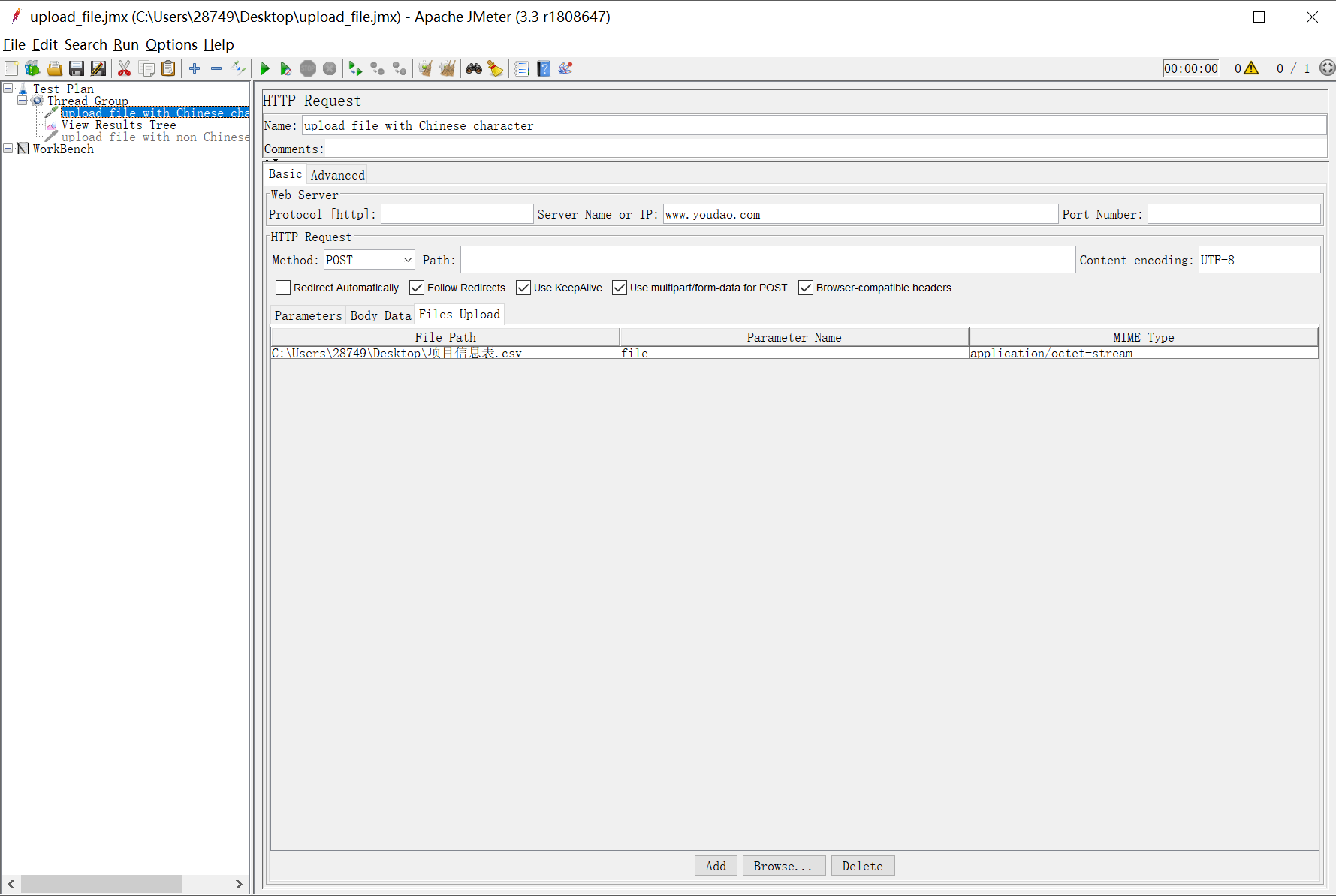Uncheck Use KeepAlive checkbox
This screenshot has width=1336, height=896.
click(x=523, y=288)
